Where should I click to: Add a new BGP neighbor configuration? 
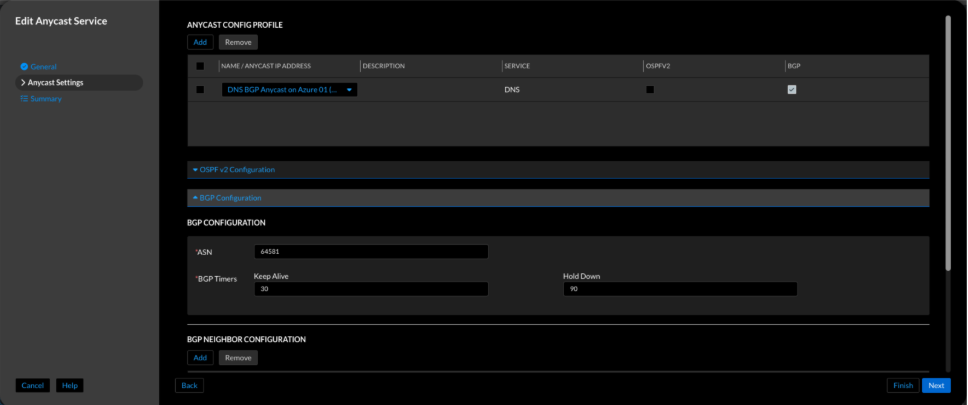[200, 357]
